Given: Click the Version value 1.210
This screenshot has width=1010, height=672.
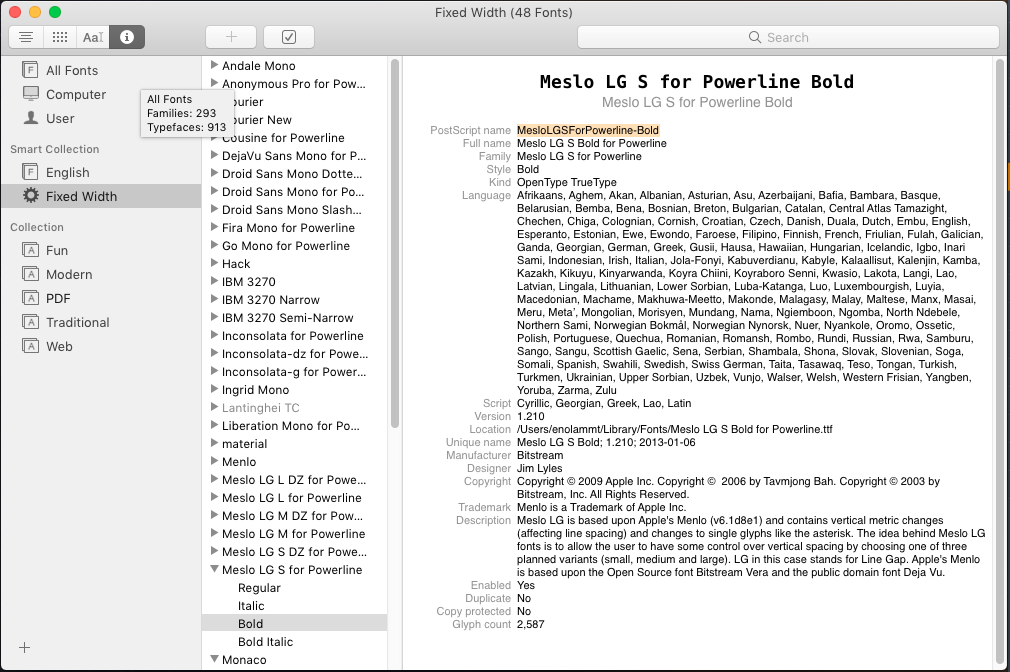Looking at the screenshot, I should (x=530, y=416).
